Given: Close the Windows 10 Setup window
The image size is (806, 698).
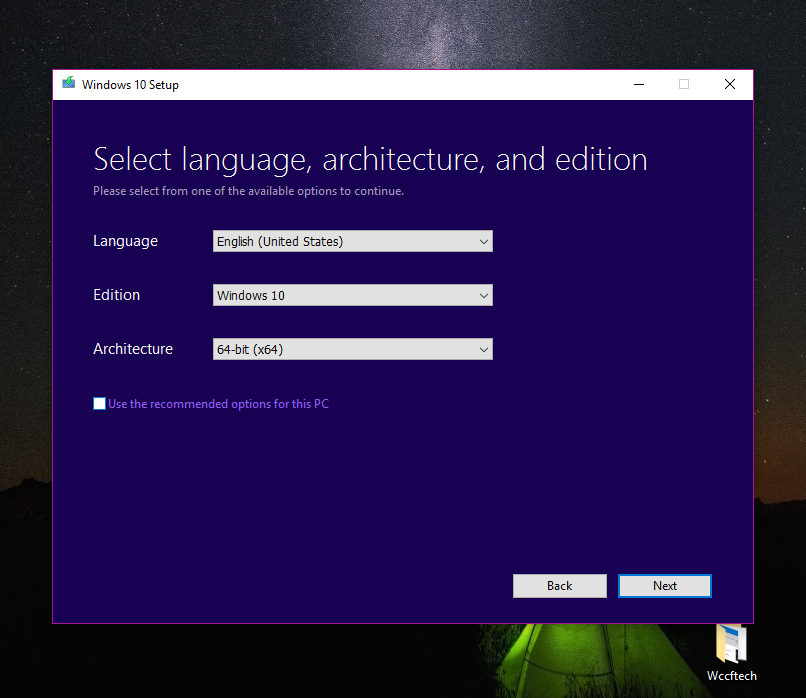Looking at the screenshot, I should point(730,85).
